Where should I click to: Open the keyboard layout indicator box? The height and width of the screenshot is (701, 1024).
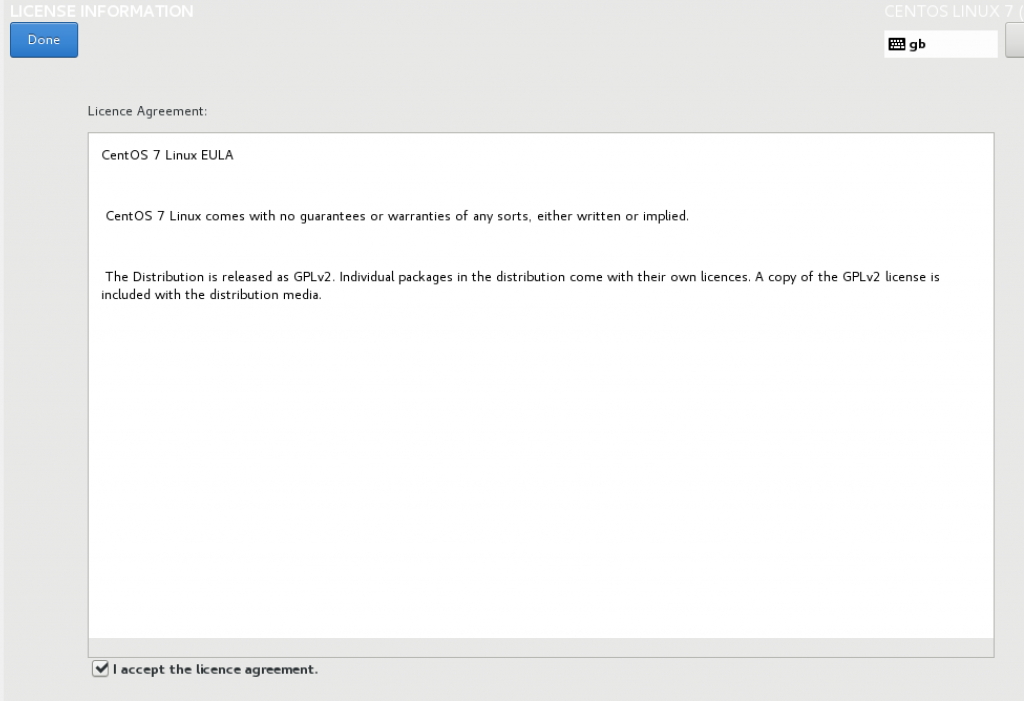[940, 44]
